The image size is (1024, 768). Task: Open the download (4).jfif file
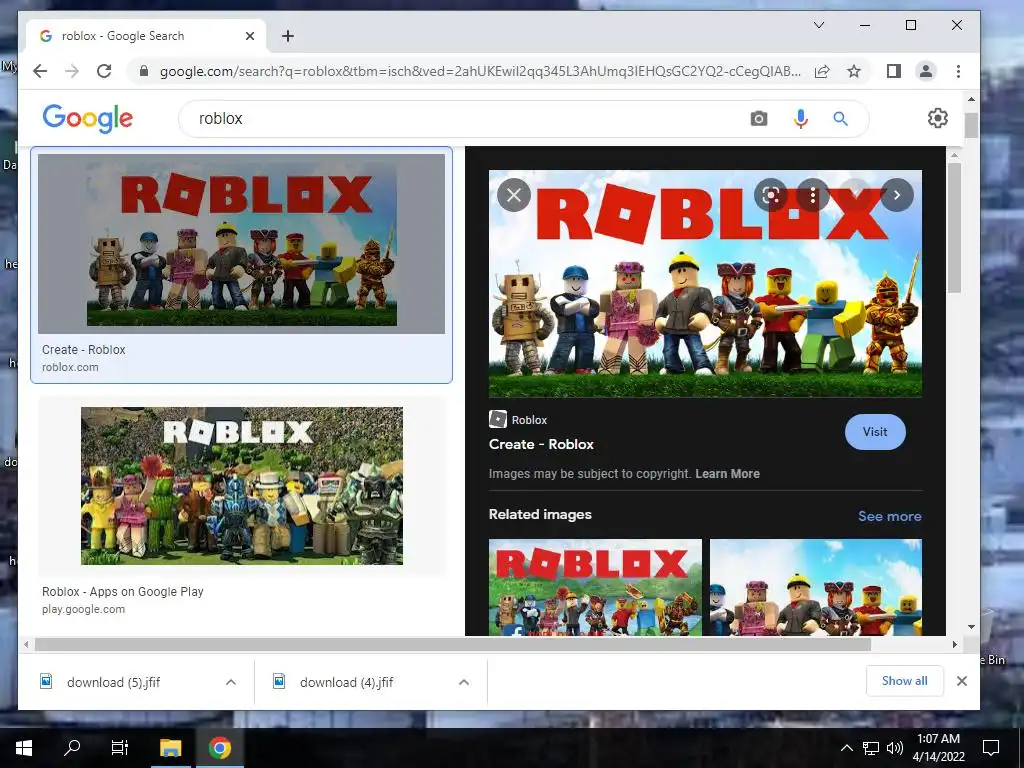click(346, 682)
